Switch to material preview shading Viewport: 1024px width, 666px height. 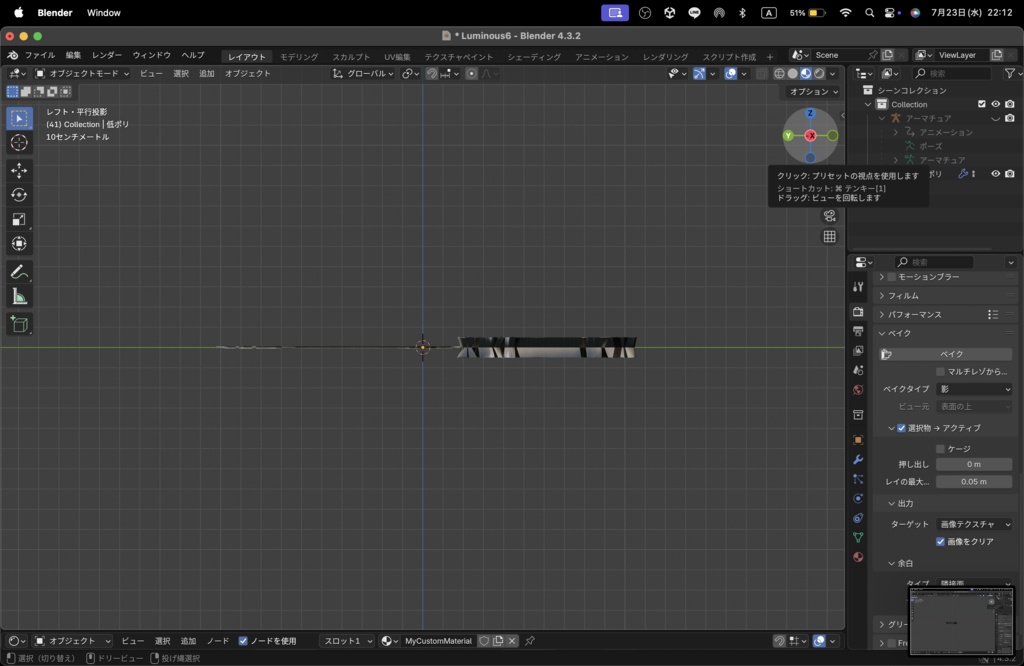tap(806, 74)
